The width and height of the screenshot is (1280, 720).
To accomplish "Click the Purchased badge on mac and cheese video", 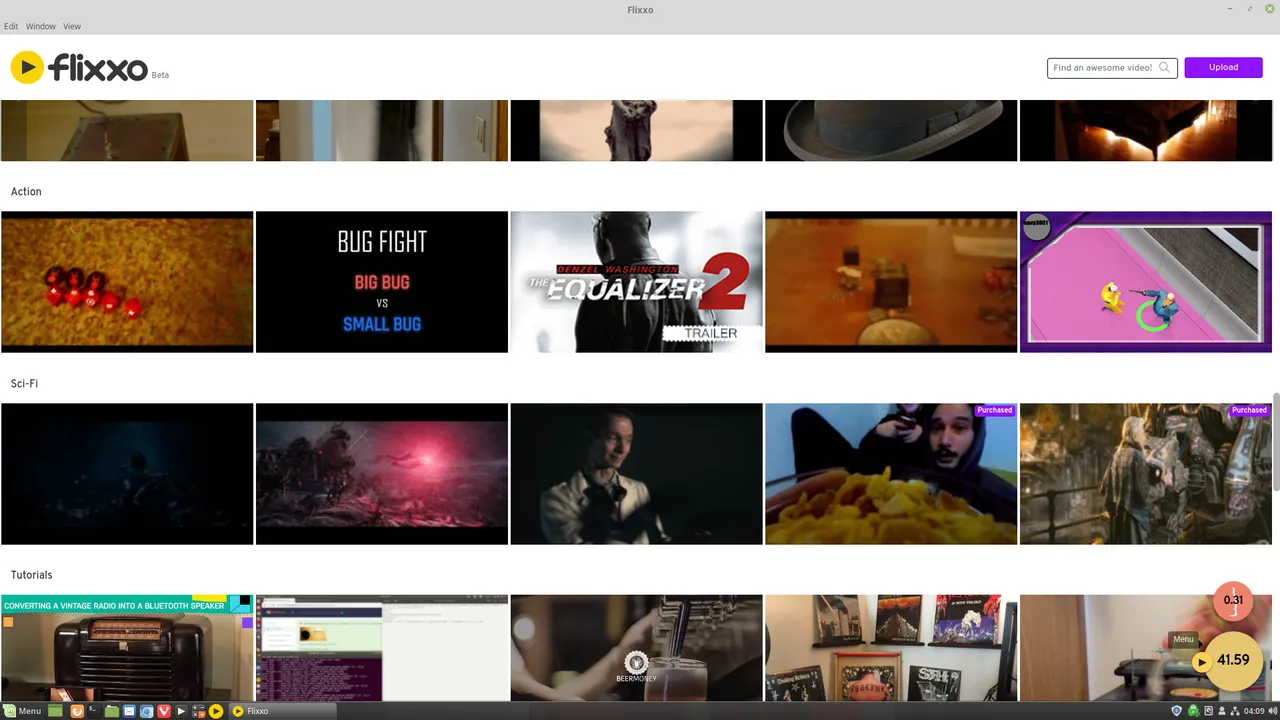I will 995,410.
